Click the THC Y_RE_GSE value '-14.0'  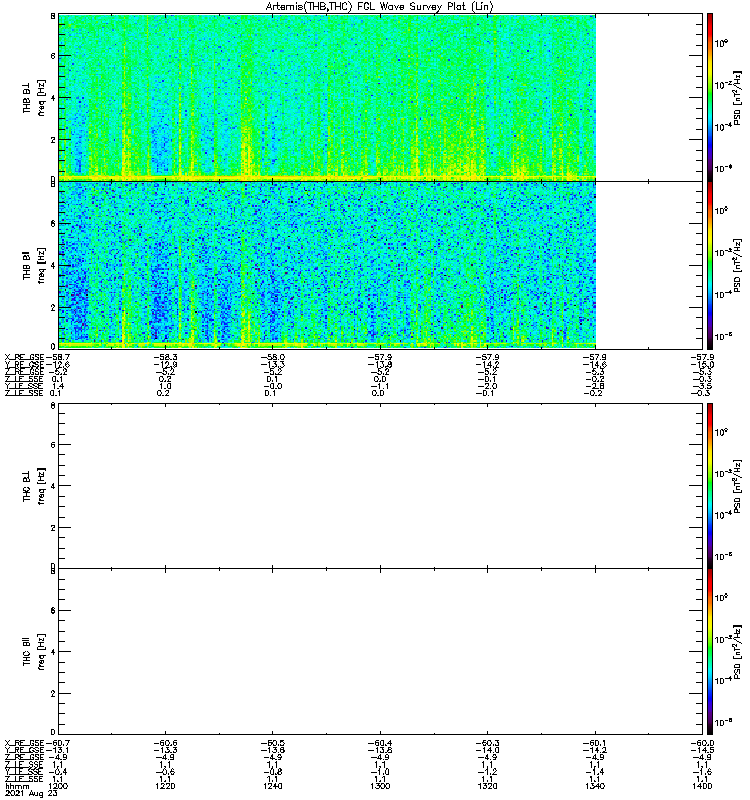488,750
